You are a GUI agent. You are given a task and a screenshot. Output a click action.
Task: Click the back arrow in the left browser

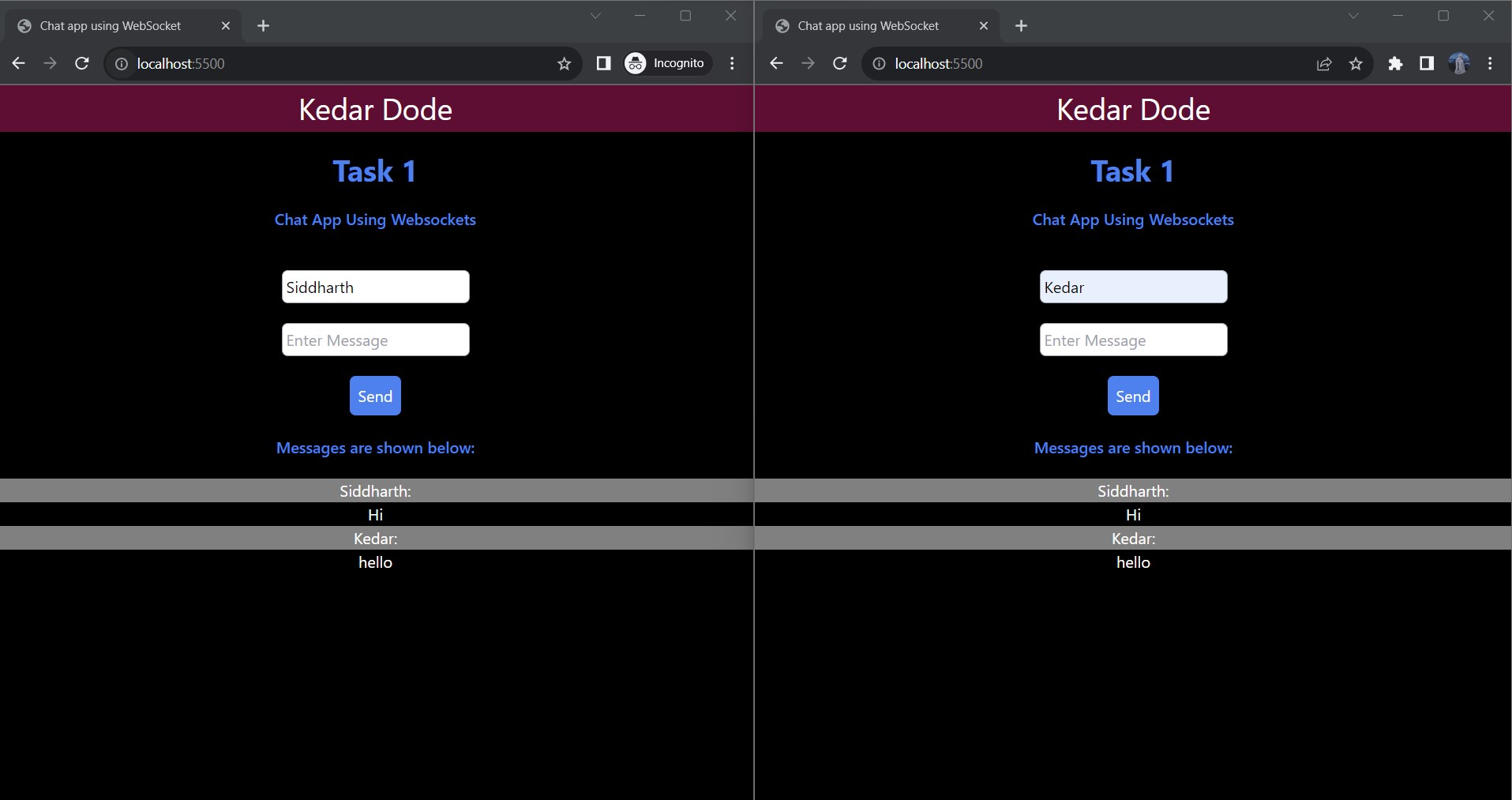tap(17, 63)
